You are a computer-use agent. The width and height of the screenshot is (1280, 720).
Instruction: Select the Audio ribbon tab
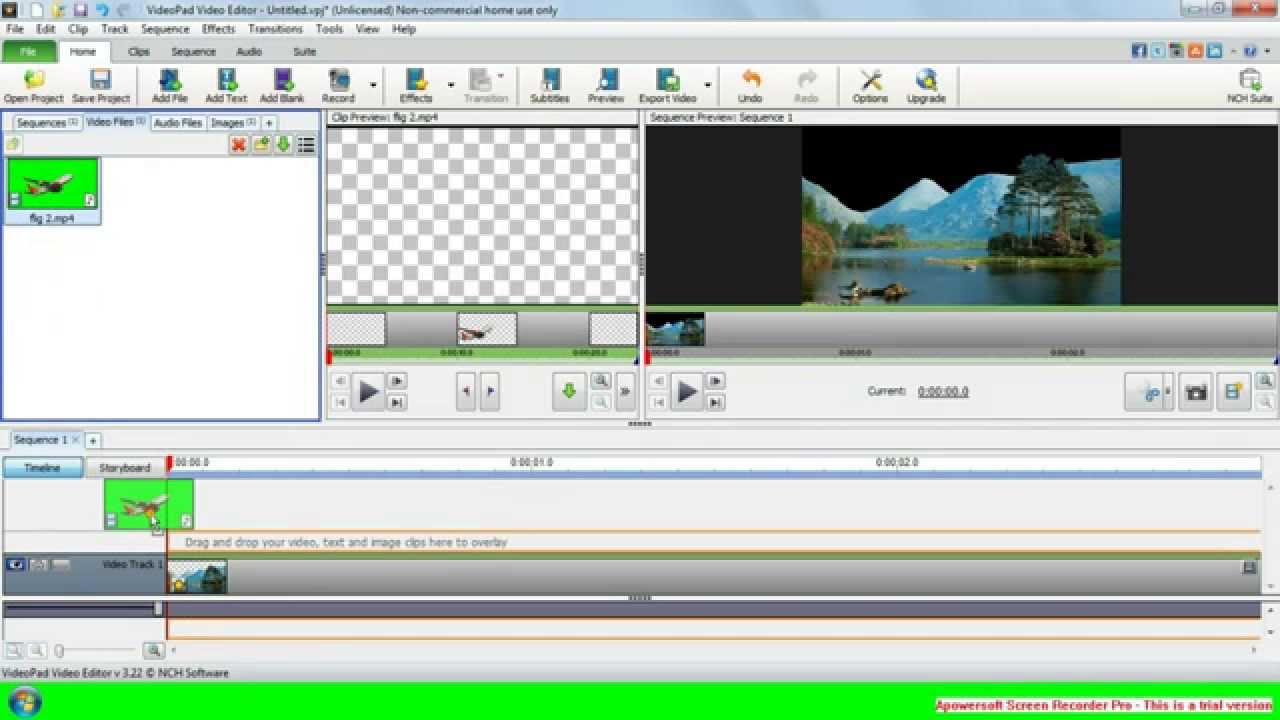coord(249,51)
